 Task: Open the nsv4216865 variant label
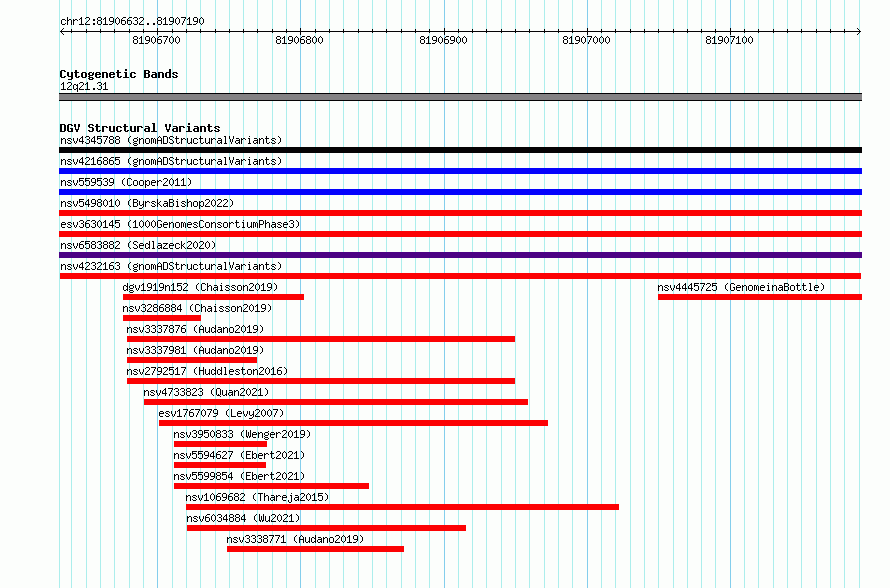tap(171, 161)
